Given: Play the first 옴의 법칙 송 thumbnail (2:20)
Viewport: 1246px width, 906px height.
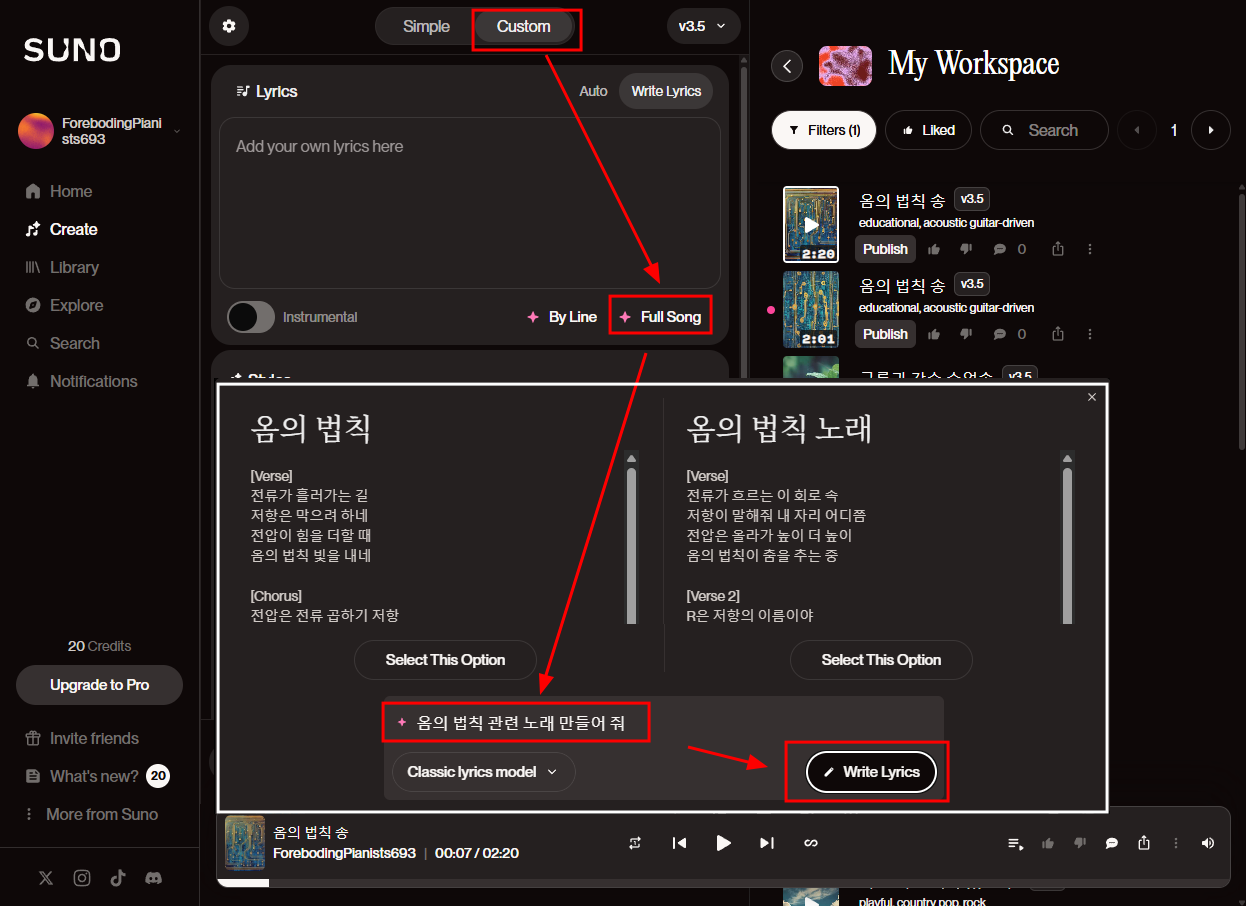Looking at the screenshot, I should (x=811, y=225).
